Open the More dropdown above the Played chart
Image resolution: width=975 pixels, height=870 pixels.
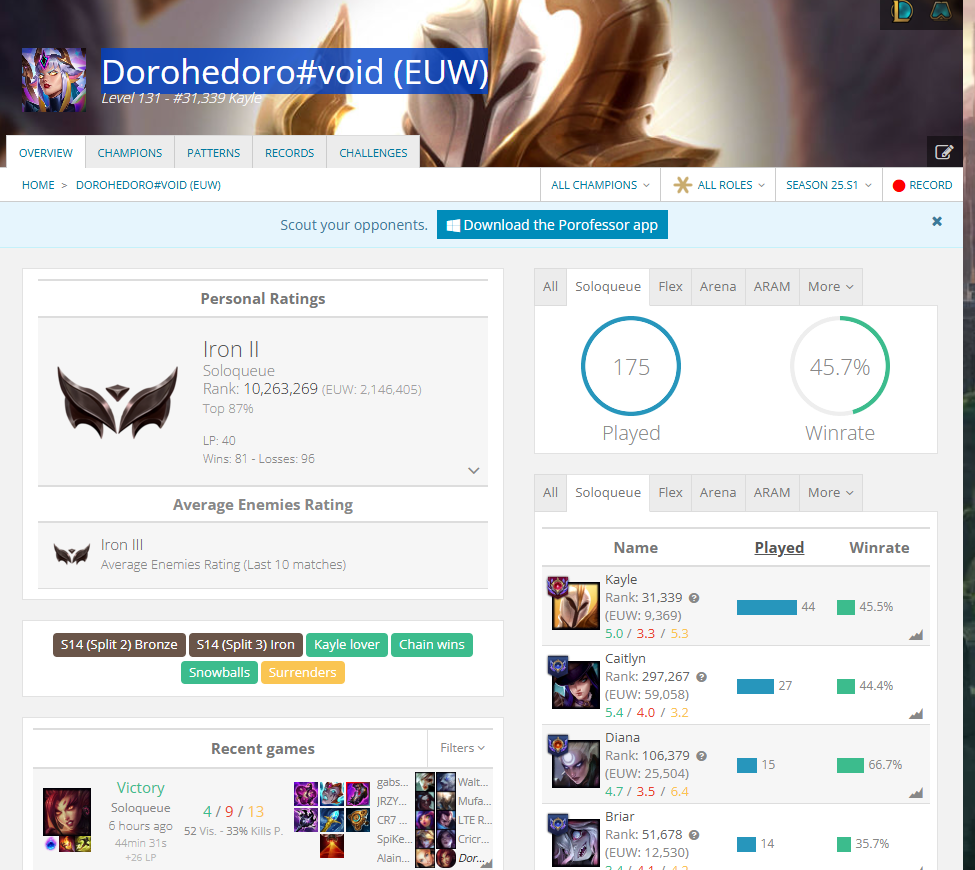pyautogui.click(x=831, y=287)
